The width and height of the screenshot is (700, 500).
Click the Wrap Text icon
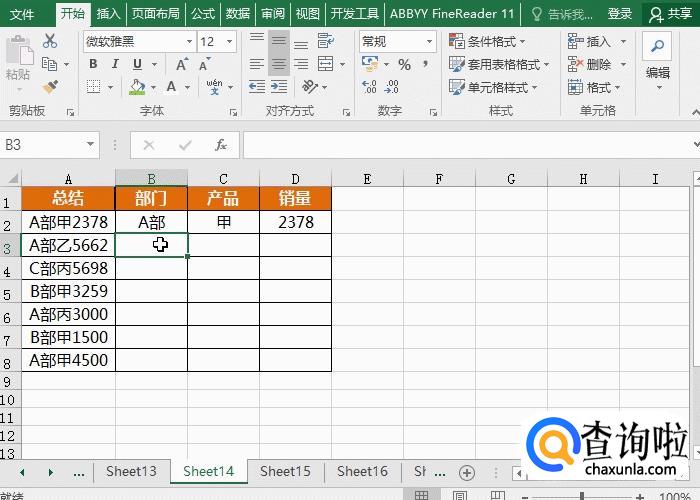[x=326, y=41]
